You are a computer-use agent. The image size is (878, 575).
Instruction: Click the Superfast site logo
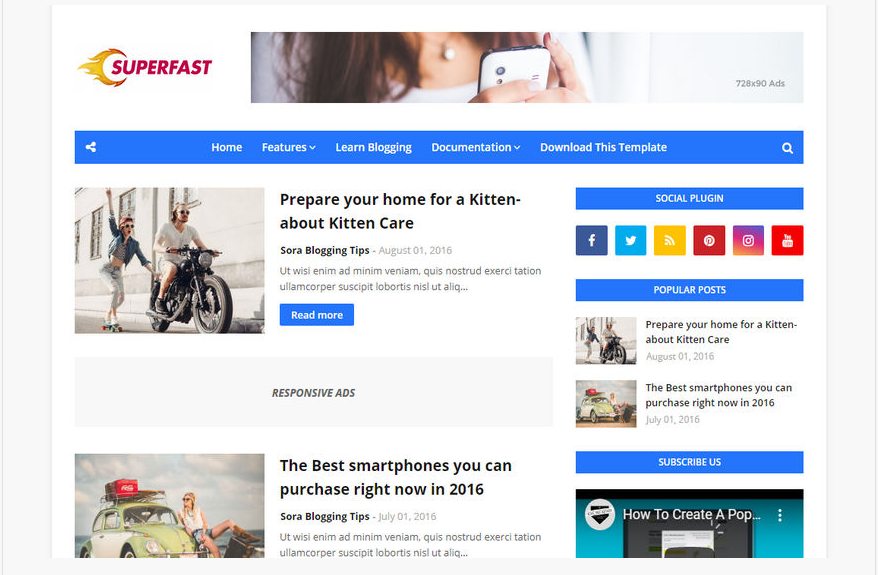click(x=145, y=67)
